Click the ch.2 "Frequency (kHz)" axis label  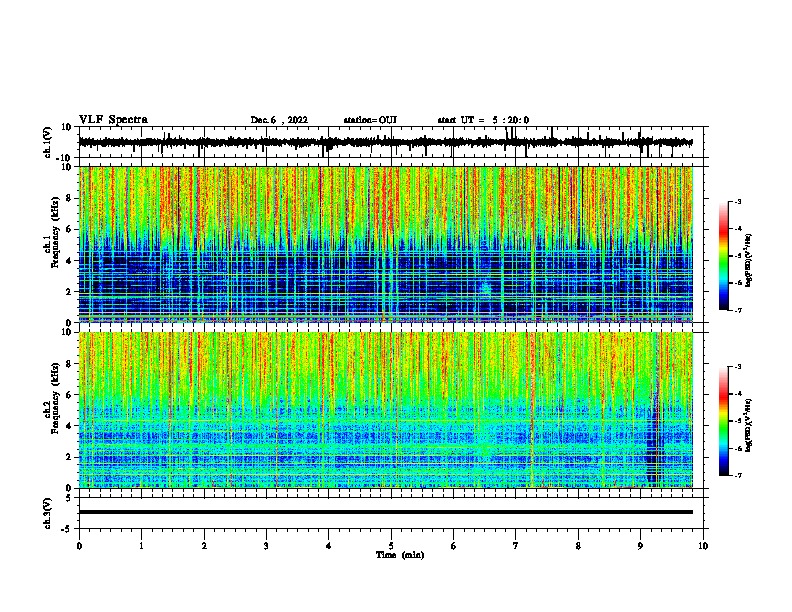(x=54, y=398)
